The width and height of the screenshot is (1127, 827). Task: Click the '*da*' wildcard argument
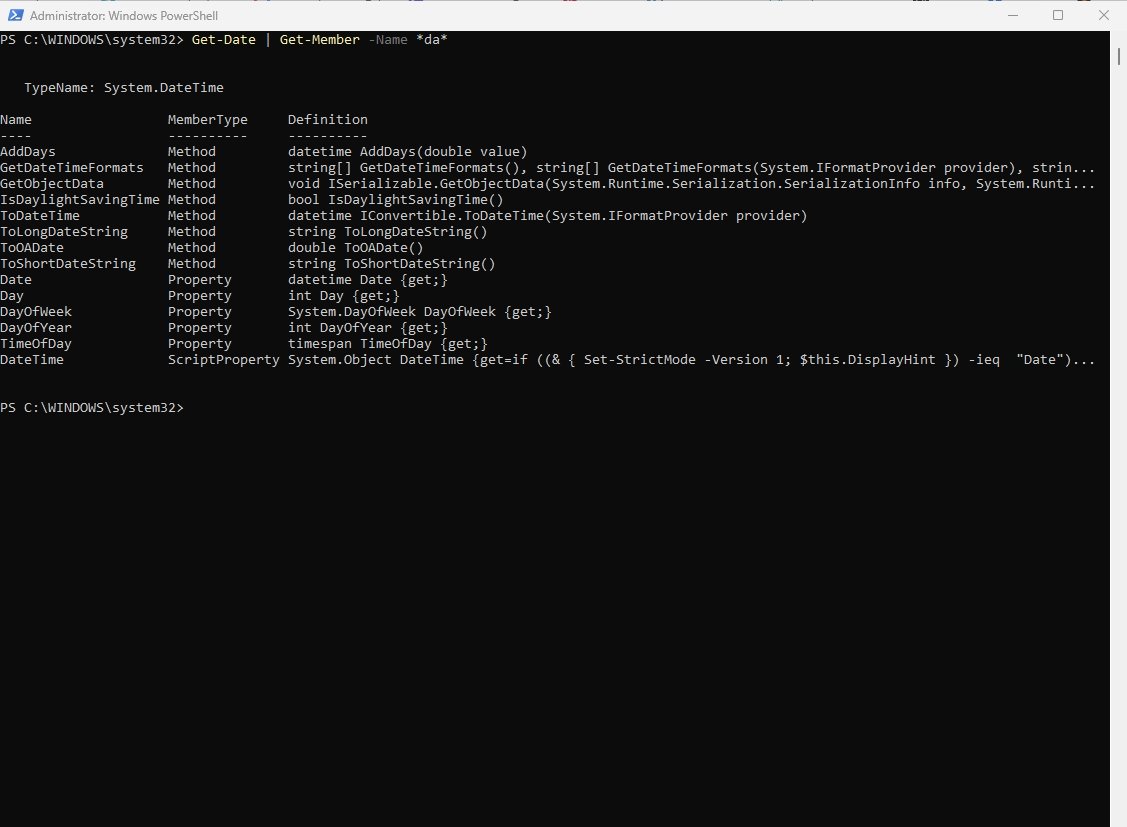(x=431, y=40)
